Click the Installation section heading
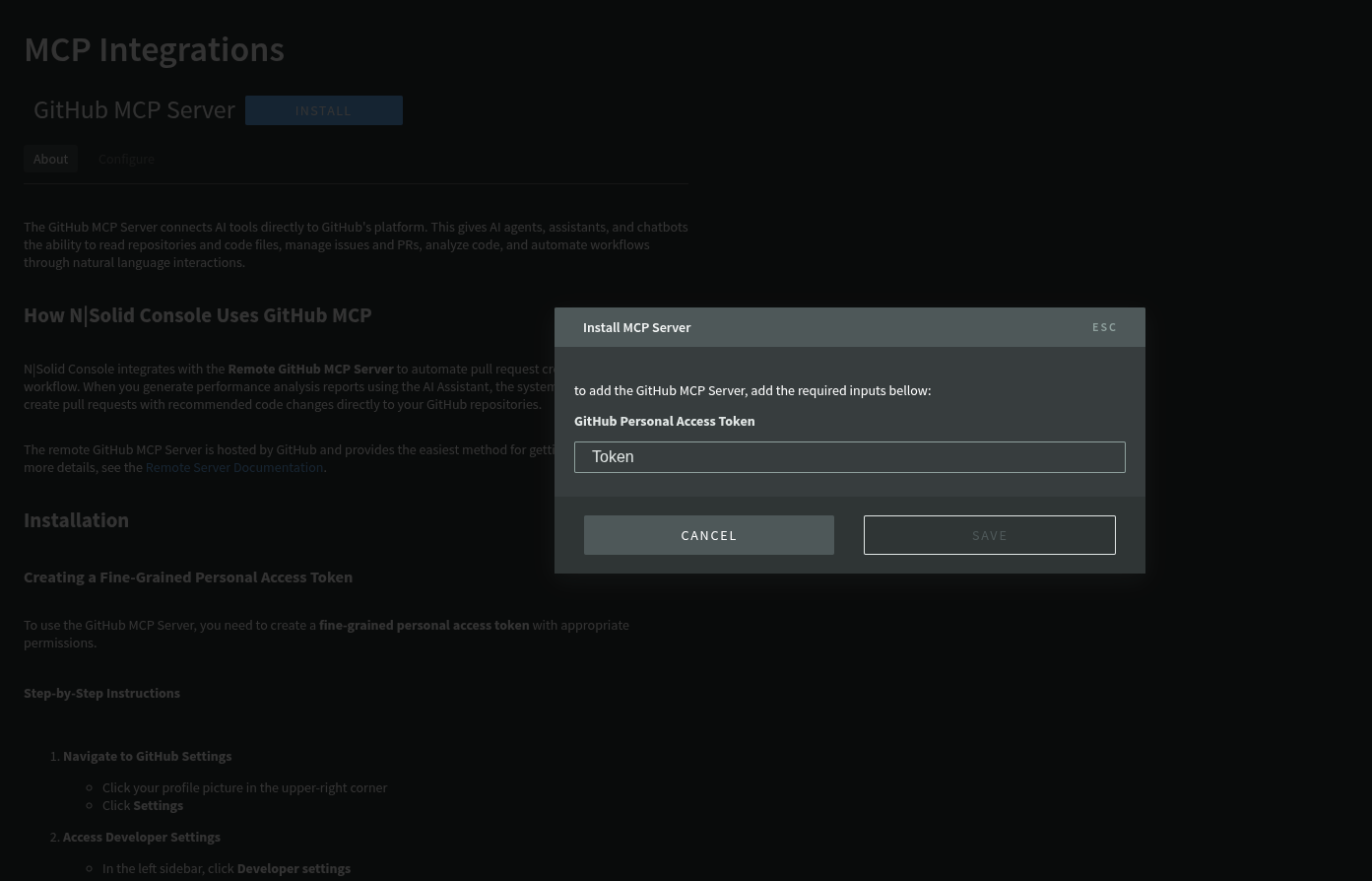Image resolution: width=1372 pixels, height=881 pixels. pyautogui.click(x=76, y=519)
